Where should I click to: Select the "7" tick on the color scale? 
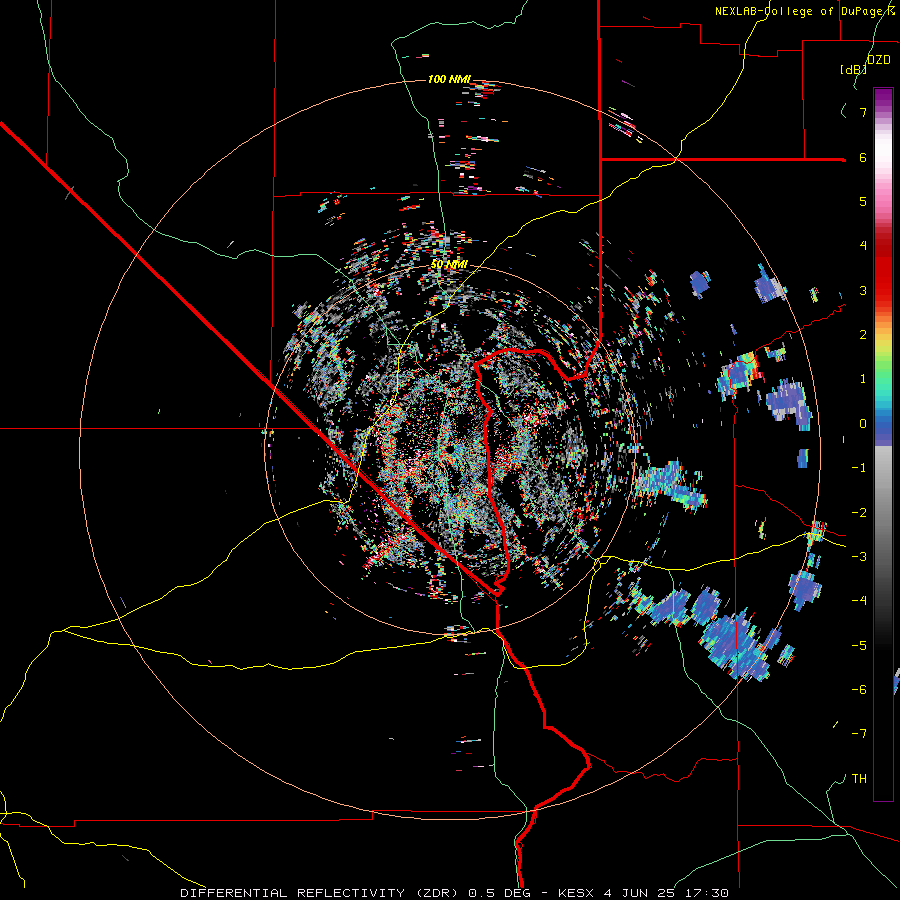(x=863, y=112)
